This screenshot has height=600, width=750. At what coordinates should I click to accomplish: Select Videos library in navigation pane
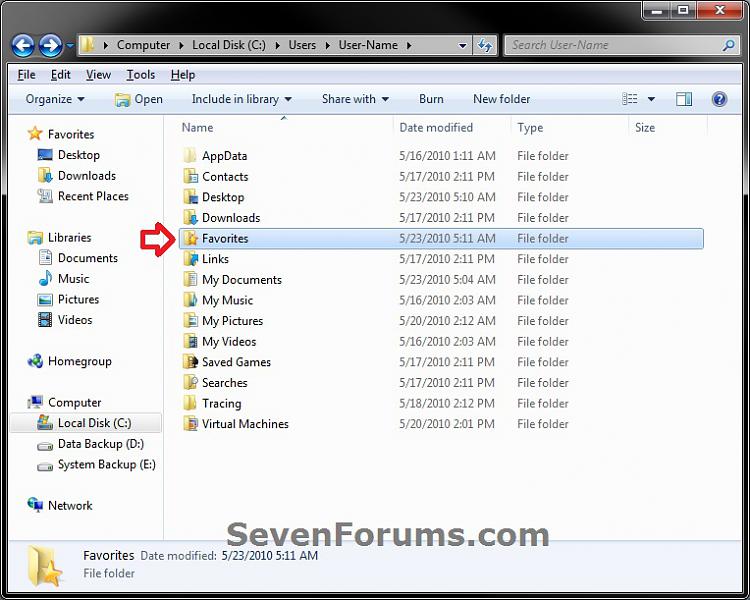click(x=65, y=320)
